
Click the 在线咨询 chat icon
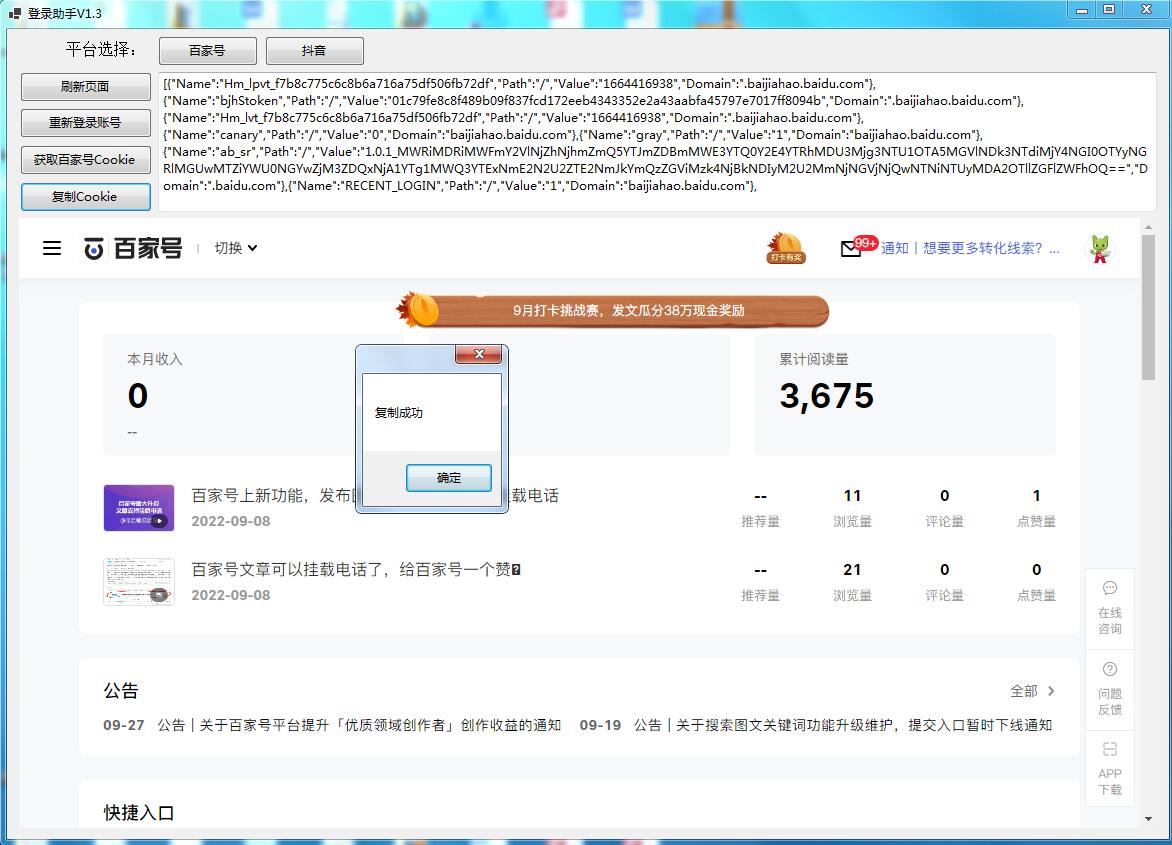point(1110,588)
